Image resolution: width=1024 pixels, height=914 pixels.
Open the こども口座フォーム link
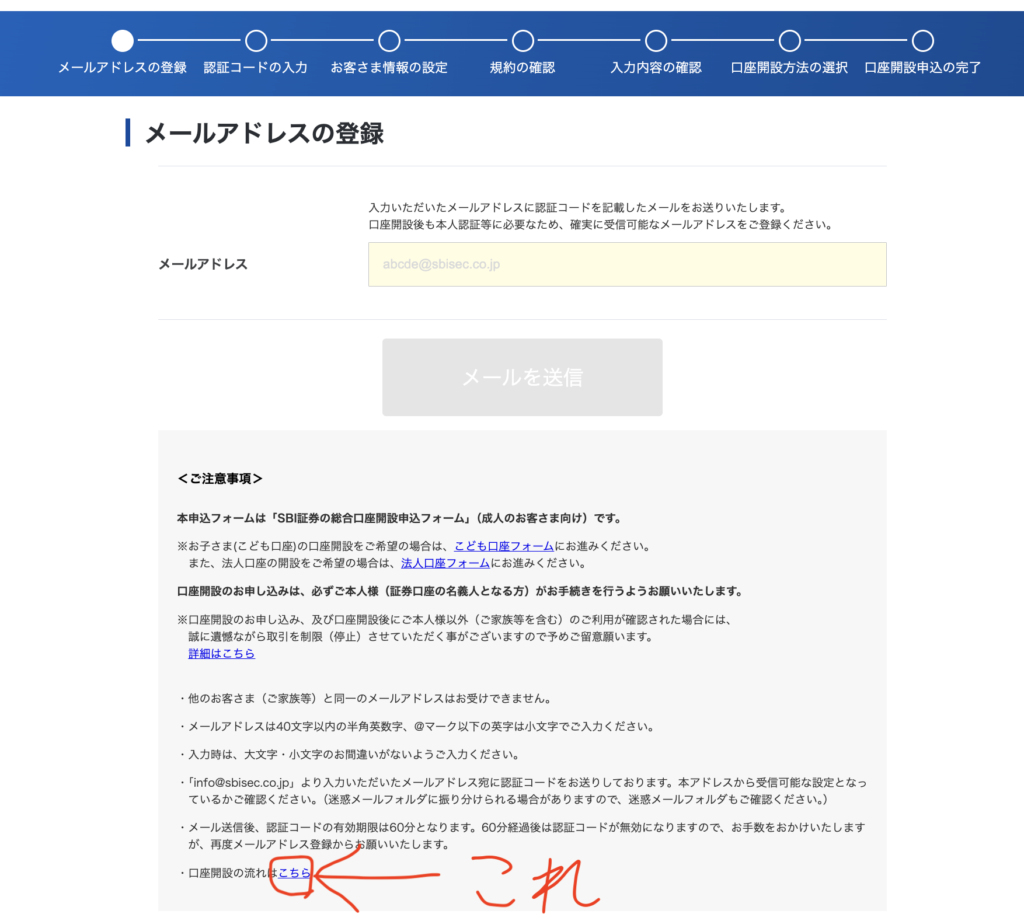(503, 547)
